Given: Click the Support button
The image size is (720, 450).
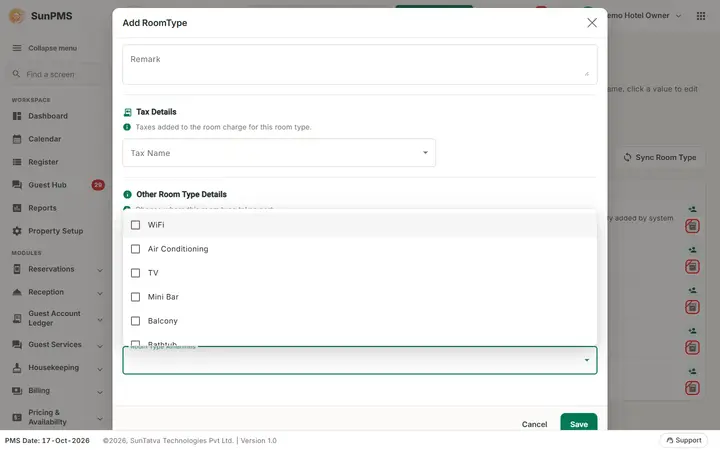Looking at the screenshot, I should click(x=684, y=440).
